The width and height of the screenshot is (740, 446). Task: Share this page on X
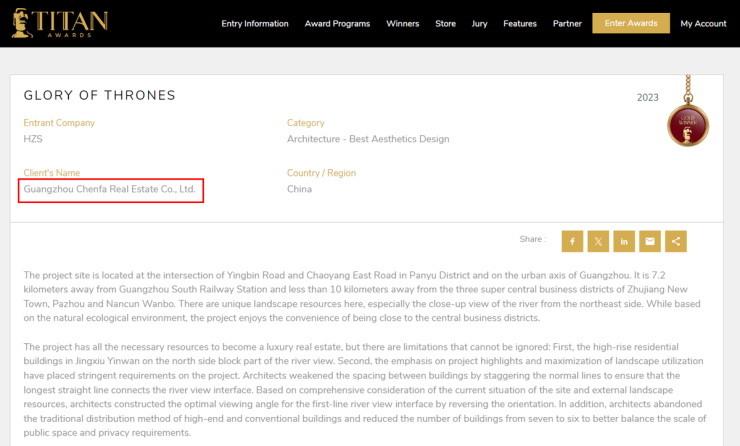[598, 241]
